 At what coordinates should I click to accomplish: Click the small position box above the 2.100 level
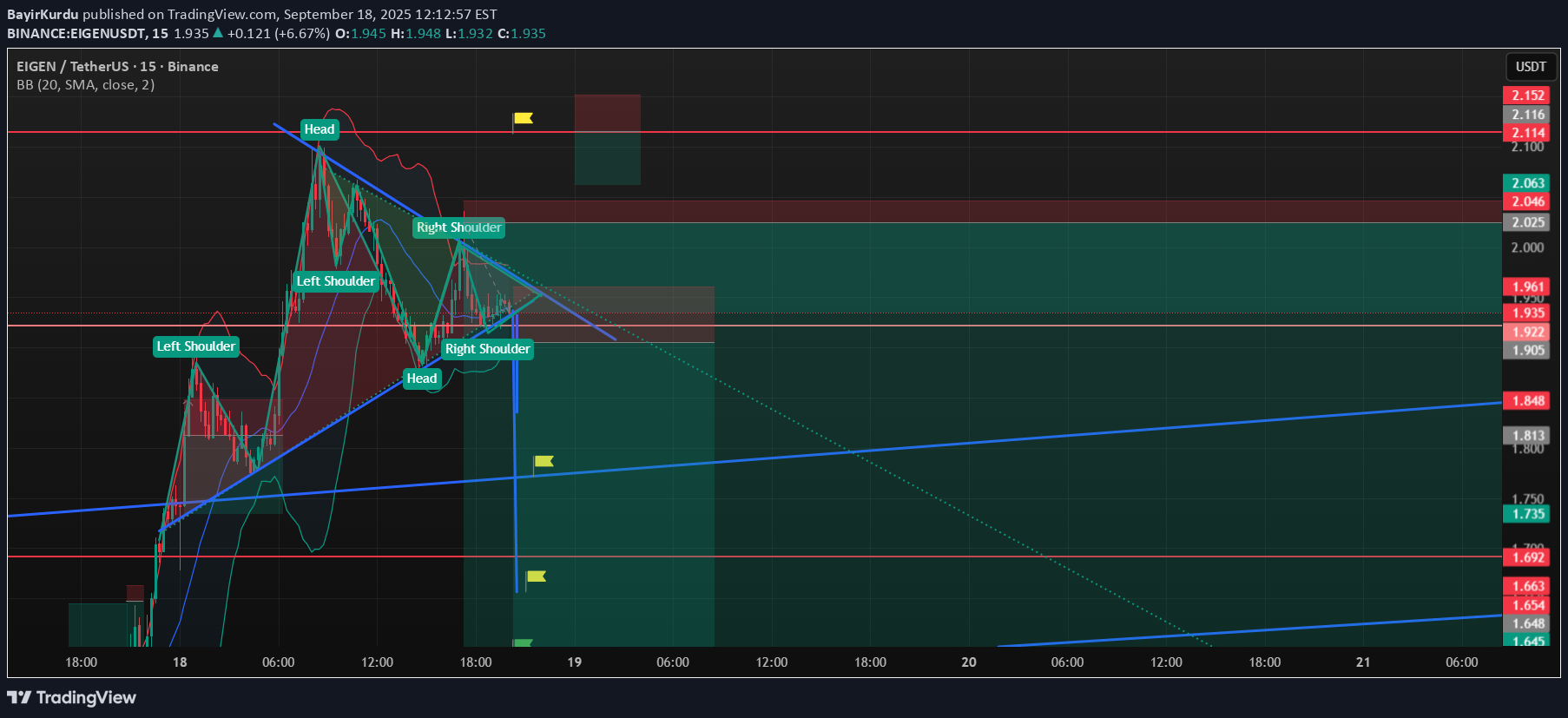[x=608, y=140]
